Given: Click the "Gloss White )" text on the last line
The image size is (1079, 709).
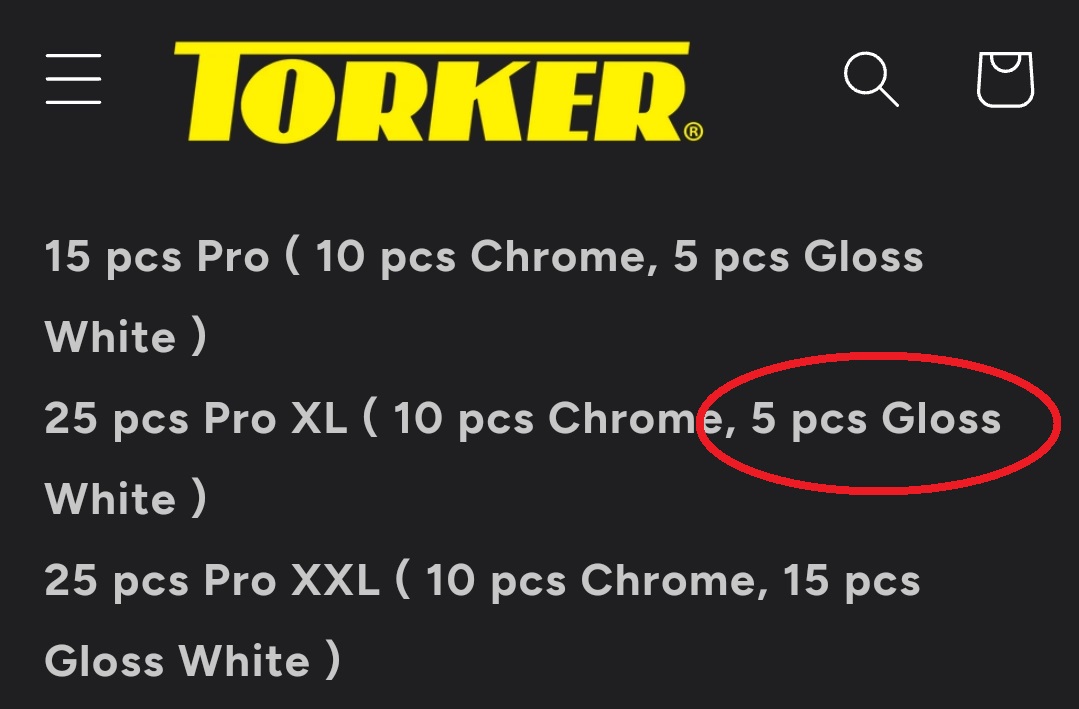Looking at the screenshot, I should pyautogui.click(x=192, y=662).
